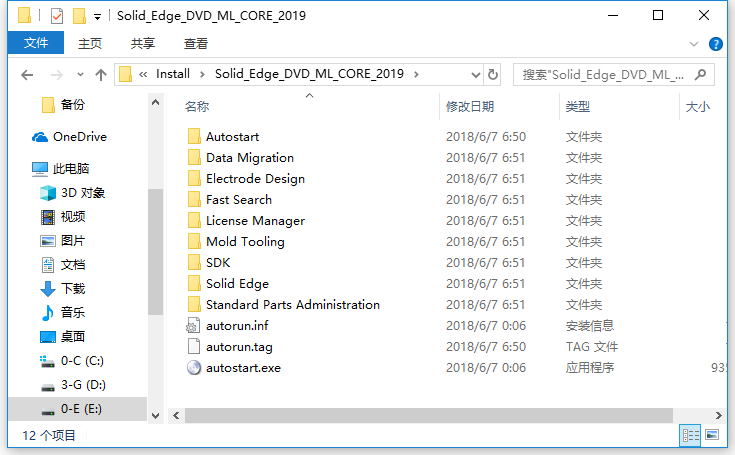
Task: Refresh the current folder view
Action: click(x=493, y=75)
